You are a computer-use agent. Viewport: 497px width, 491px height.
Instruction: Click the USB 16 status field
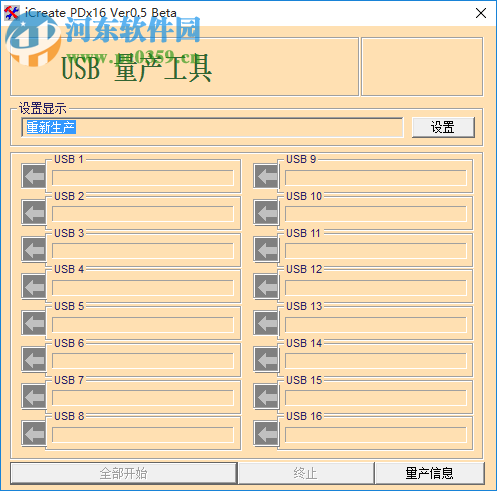[376, 435]
